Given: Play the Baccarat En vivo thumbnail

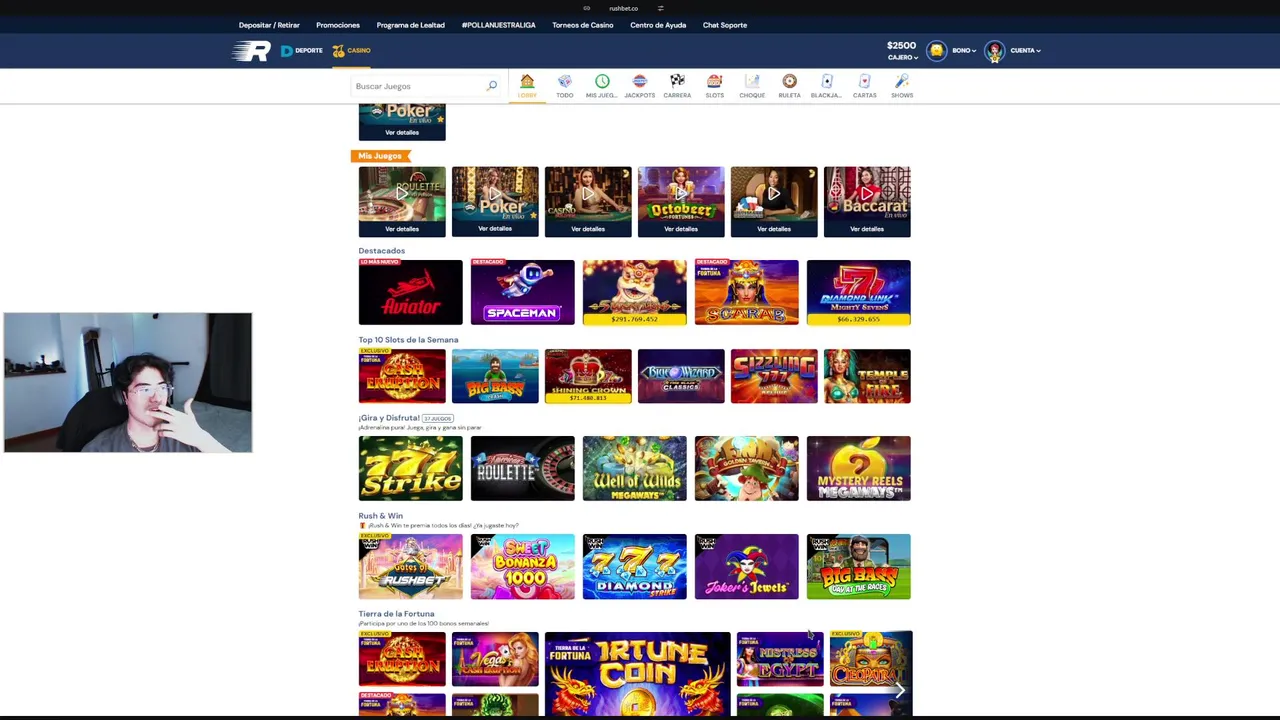Looking at the screenshot, I should [867, 194].
